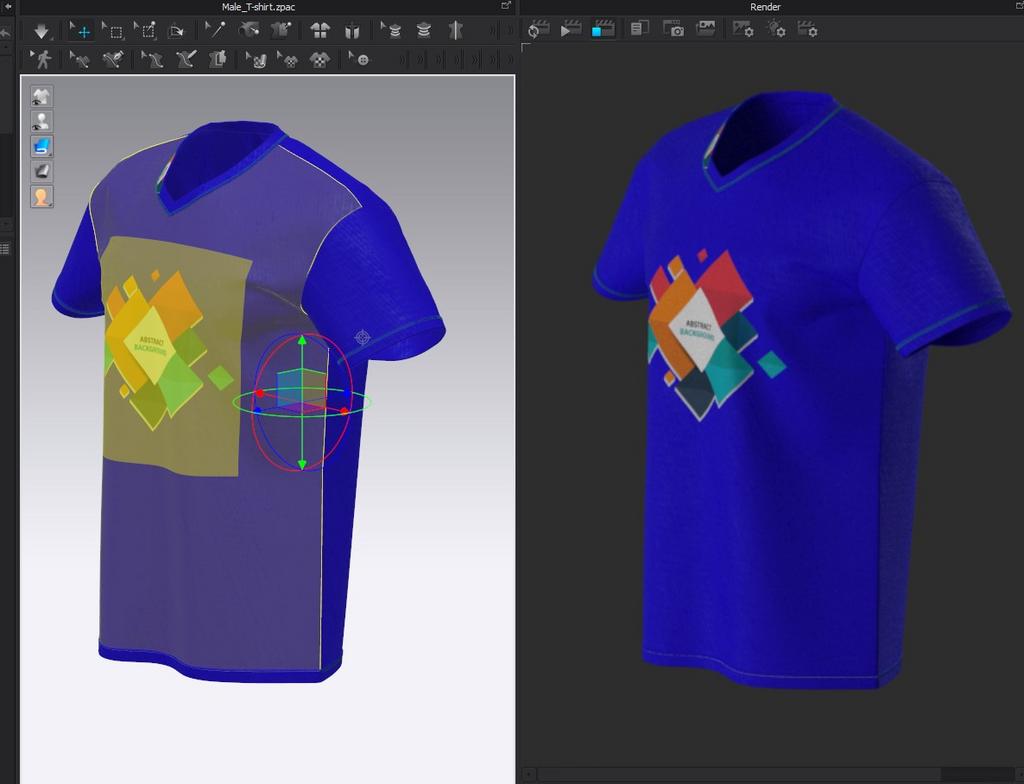Click the back arrow on left edge

coord(7,7)
